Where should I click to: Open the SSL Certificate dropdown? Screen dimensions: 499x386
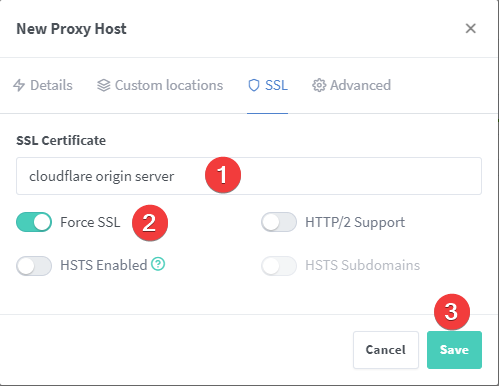tap(249, 176)
